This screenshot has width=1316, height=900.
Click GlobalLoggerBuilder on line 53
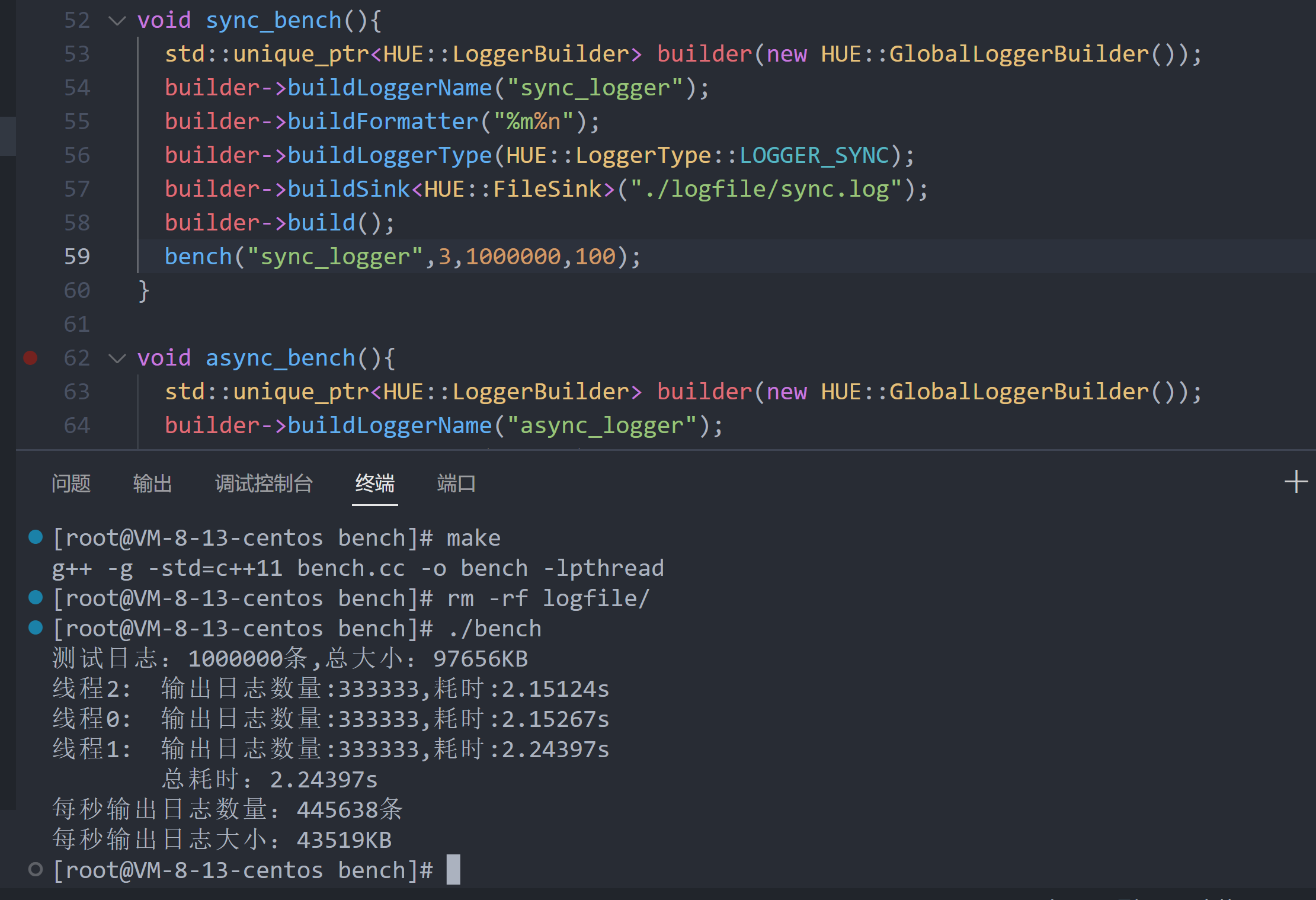[1019, 54]
